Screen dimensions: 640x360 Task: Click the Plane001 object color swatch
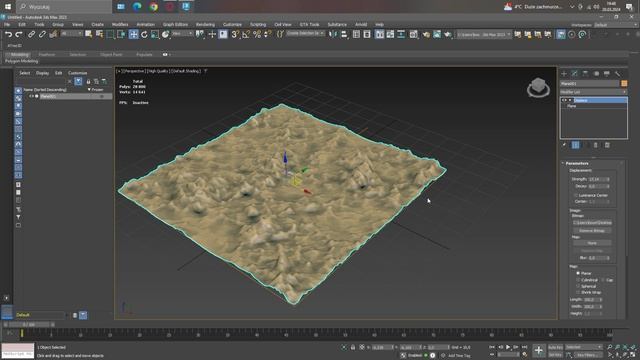(624, 84)
